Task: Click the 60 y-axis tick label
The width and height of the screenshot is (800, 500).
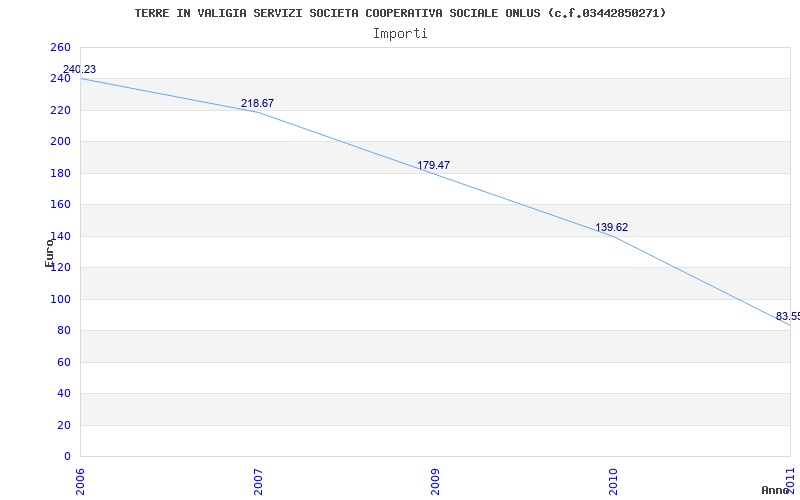Action: pos(63,362)
